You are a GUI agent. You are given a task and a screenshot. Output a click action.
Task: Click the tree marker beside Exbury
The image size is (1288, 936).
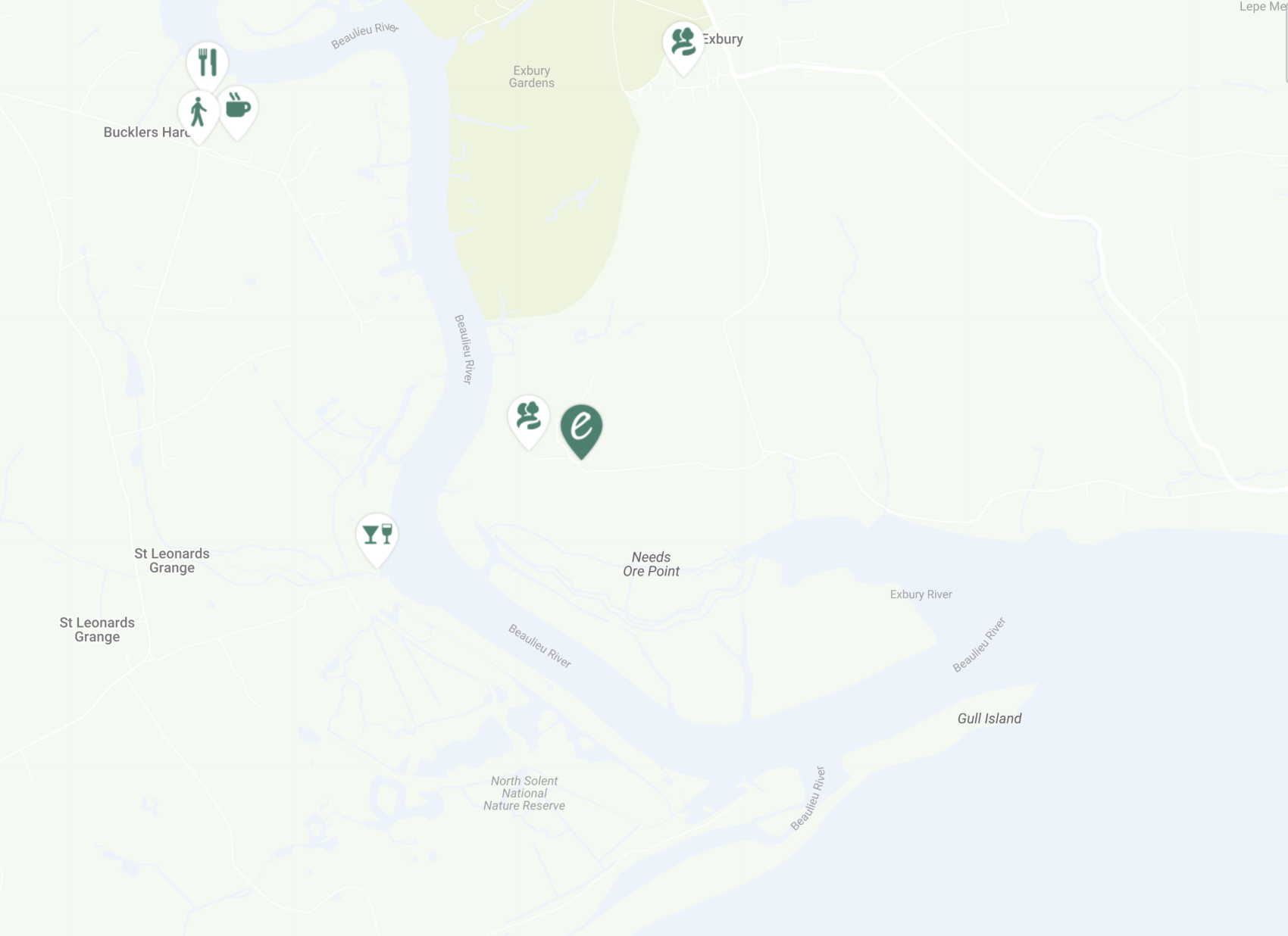click(x=683, y=45)
